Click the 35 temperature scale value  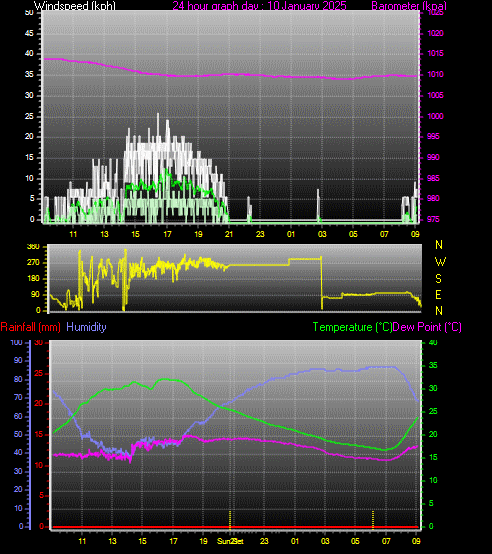433,365
